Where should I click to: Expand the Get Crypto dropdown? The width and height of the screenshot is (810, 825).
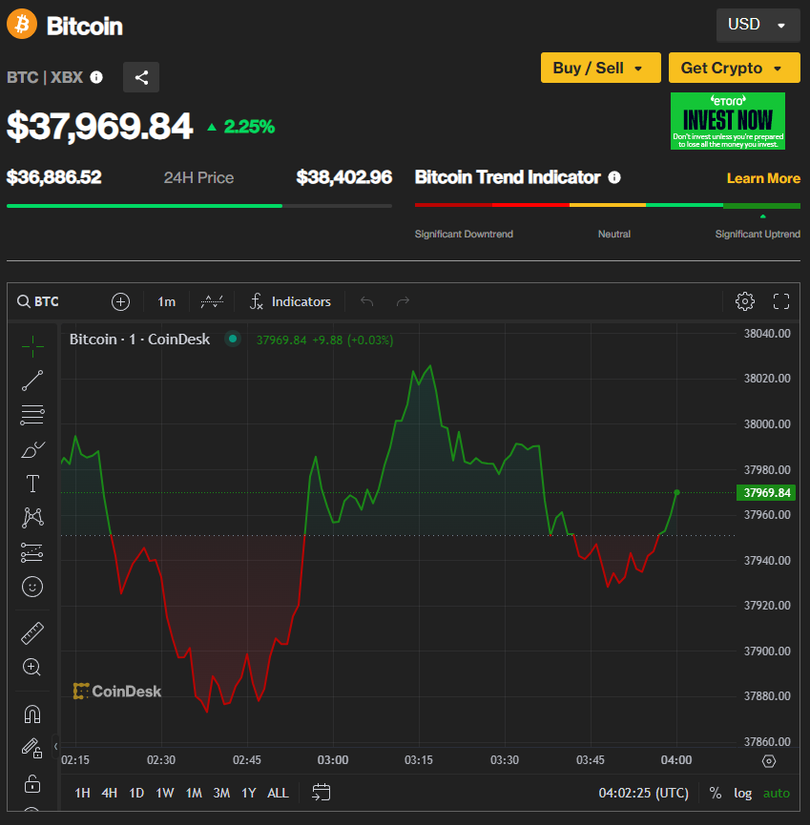tap(734, 68)
